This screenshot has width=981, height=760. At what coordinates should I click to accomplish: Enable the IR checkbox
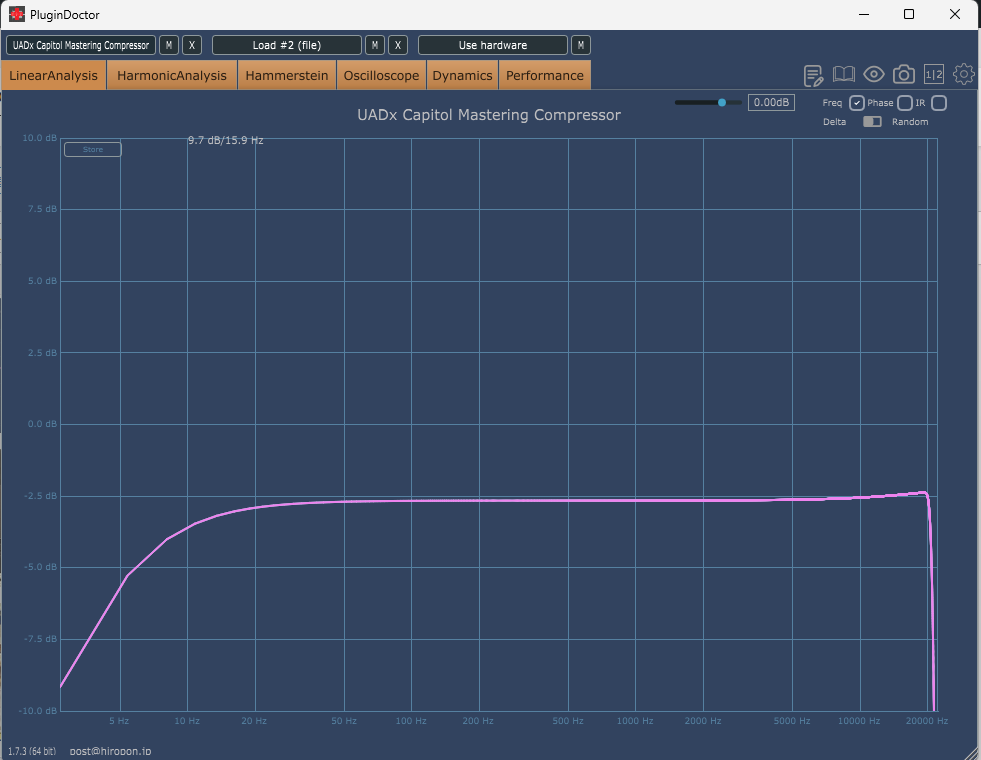click(x=938, y=103)
